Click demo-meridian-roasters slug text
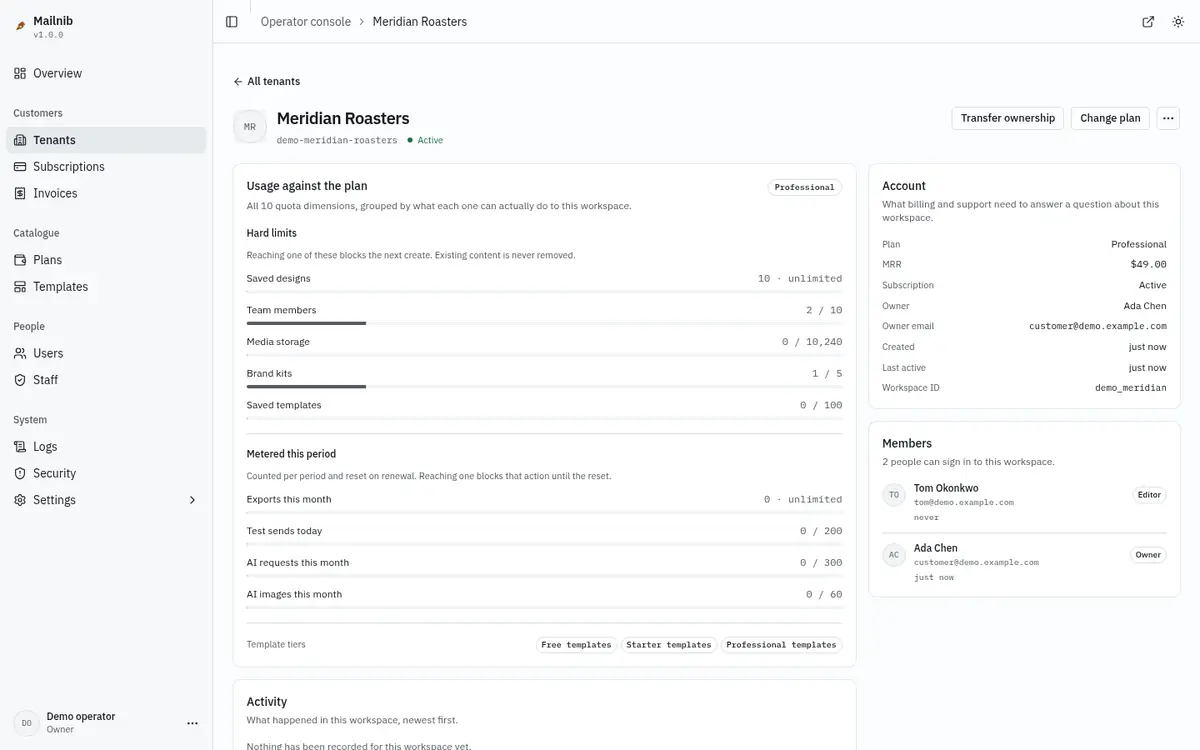Image resolution: width=1200 pixels, height=750 pixels. pos(337,141)
